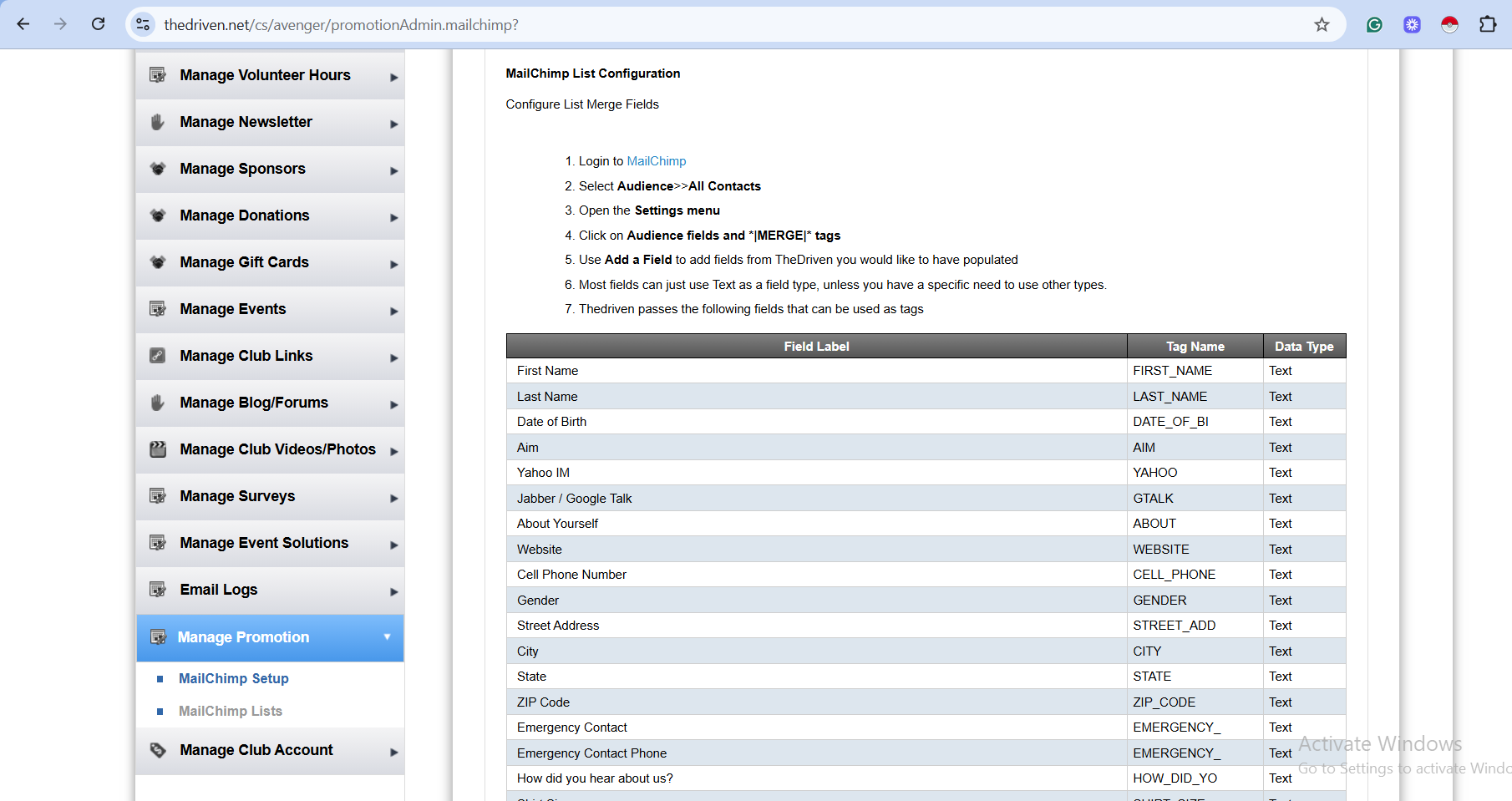Click the Data Type column header
1512x801 pixels.
(1304, 346)
